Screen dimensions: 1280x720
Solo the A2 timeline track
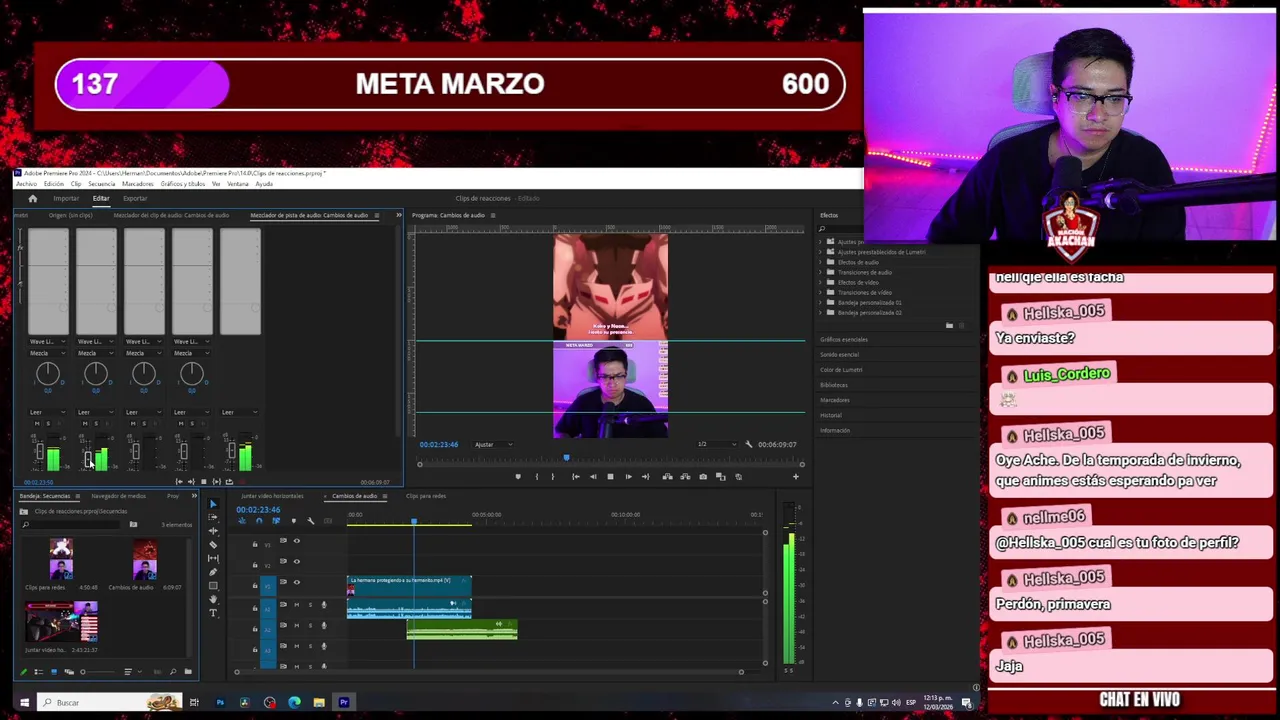click(309, 625)
